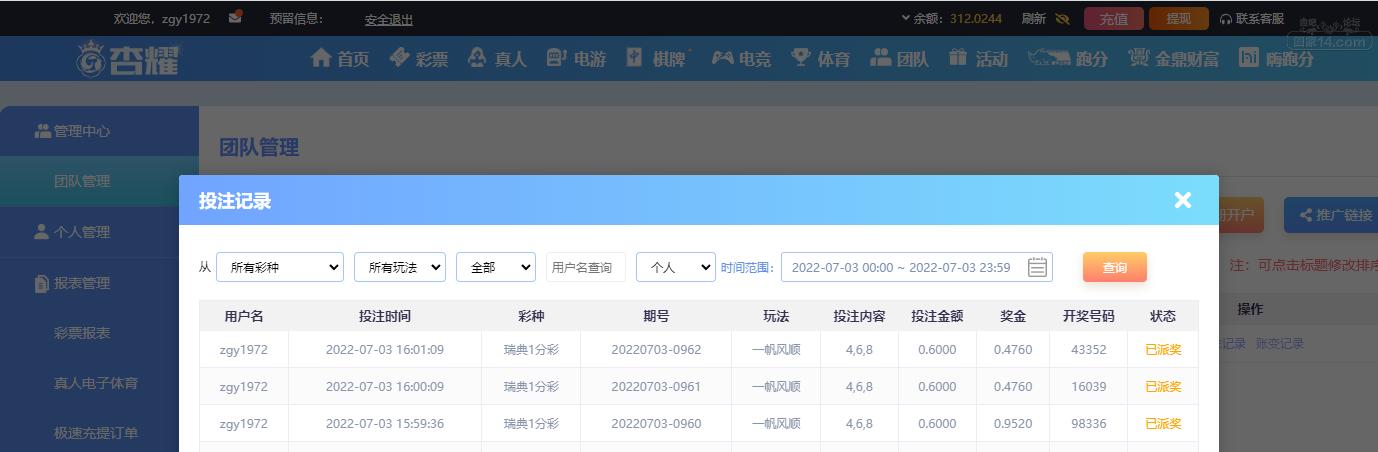Click the 活动 gift icon

[959, 58]
